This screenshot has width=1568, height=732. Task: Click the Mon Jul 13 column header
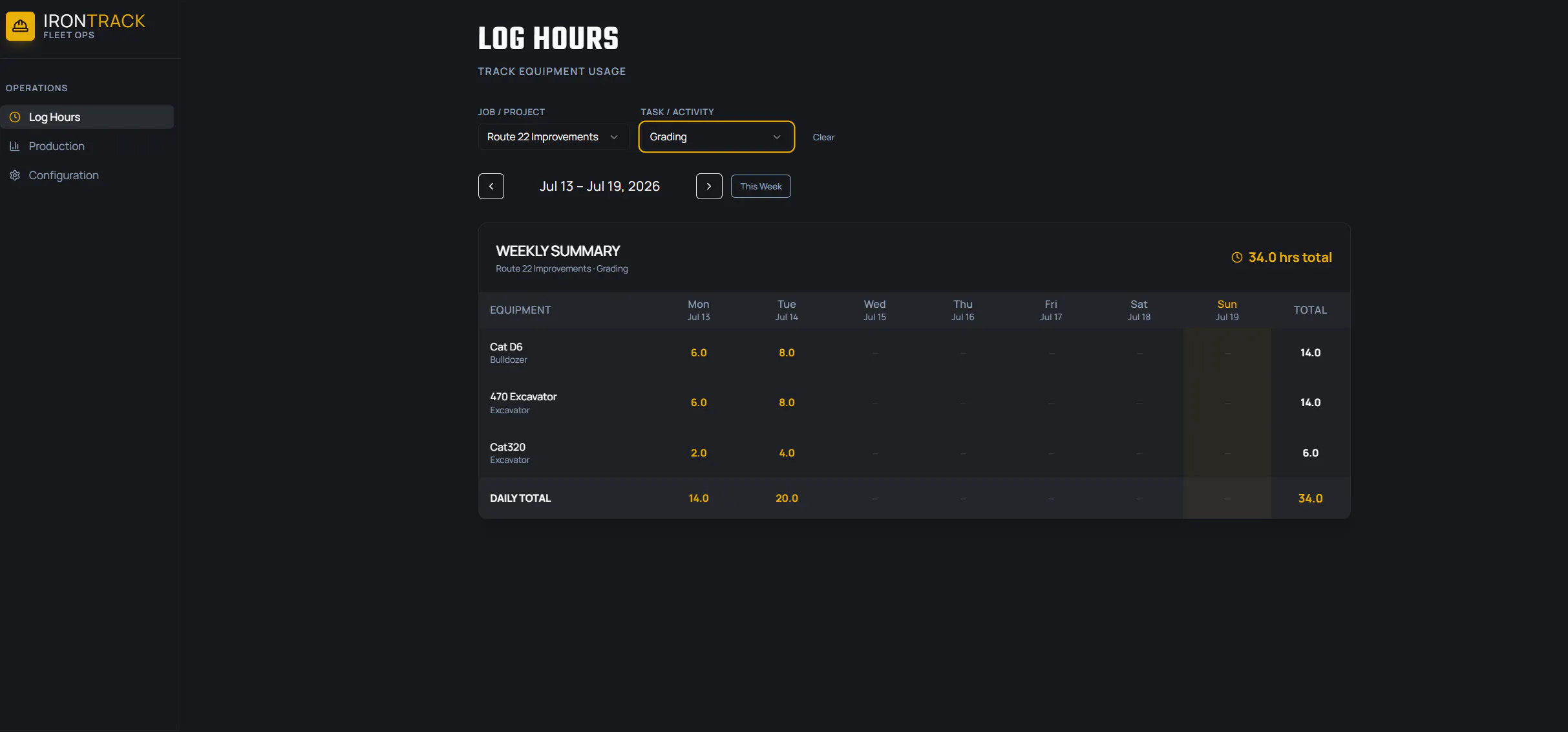click(699, 310)
